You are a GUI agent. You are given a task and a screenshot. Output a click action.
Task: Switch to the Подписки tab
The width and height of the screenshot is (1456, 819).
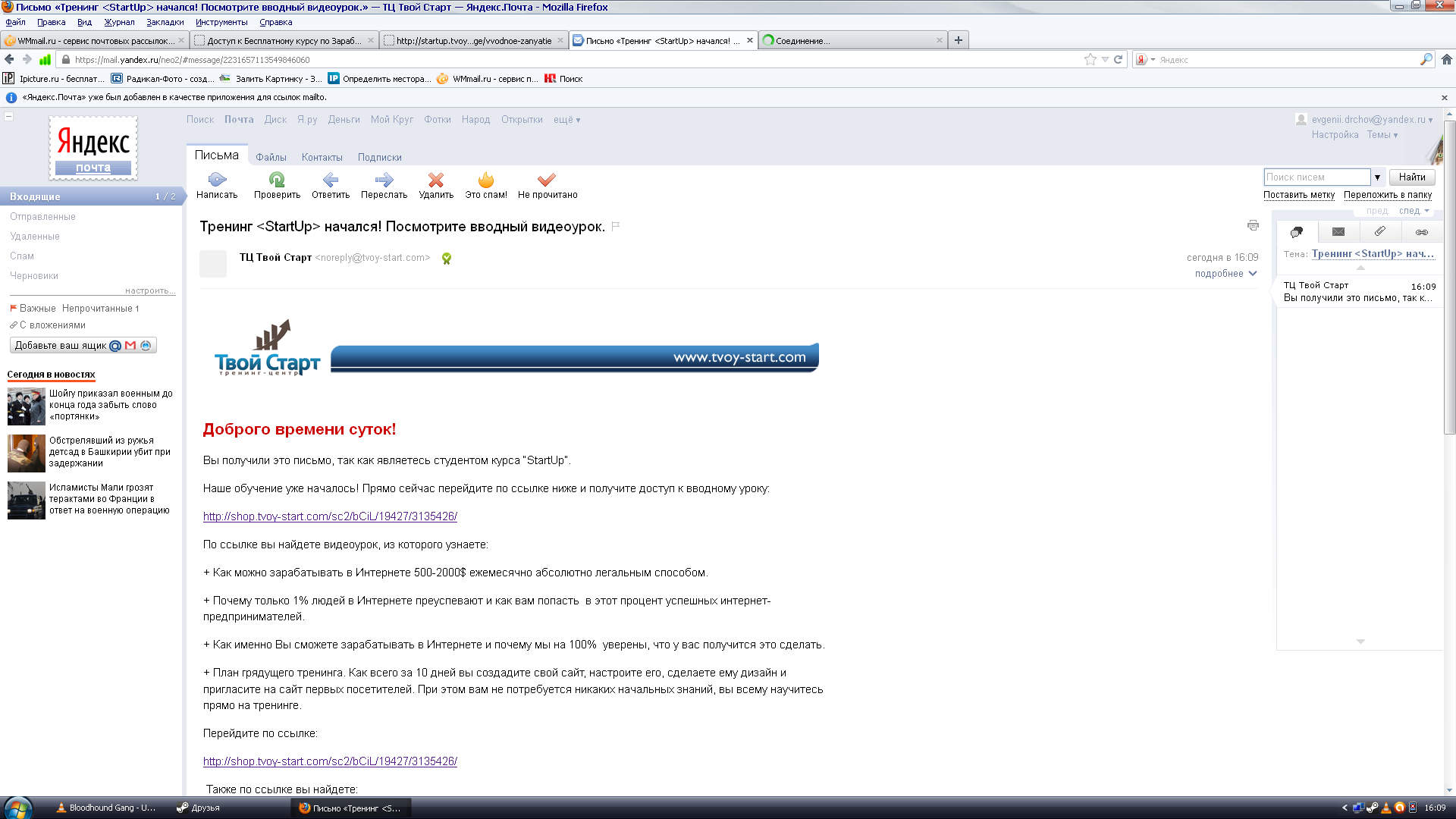(x=379, y=158)
